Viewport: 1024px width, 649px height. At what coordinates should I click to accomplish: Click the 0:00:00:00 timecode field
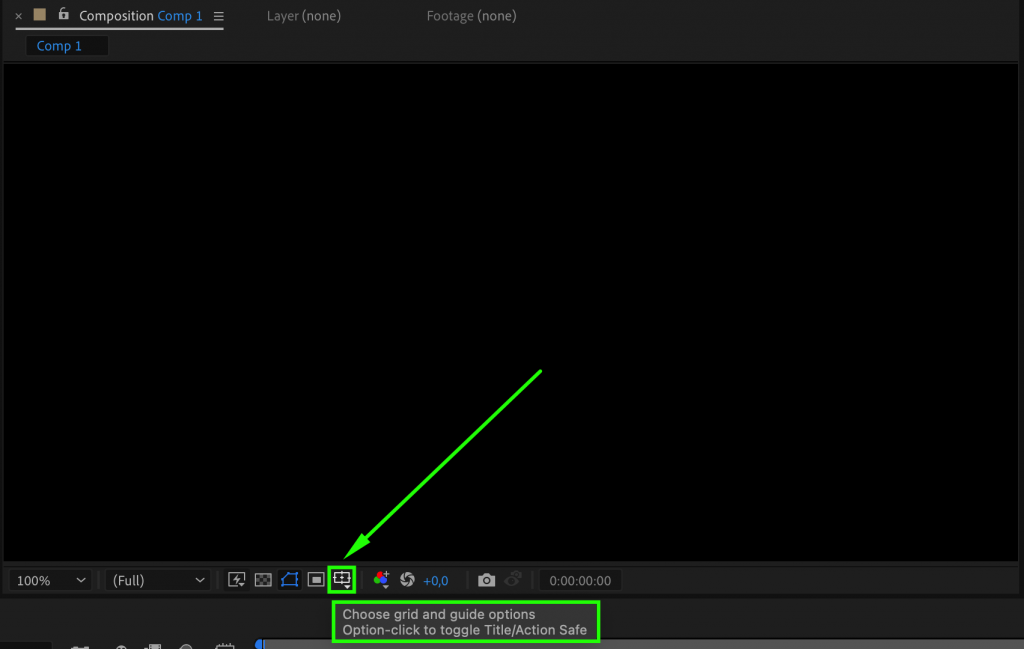pyautogui.click(x=579, y=580)
